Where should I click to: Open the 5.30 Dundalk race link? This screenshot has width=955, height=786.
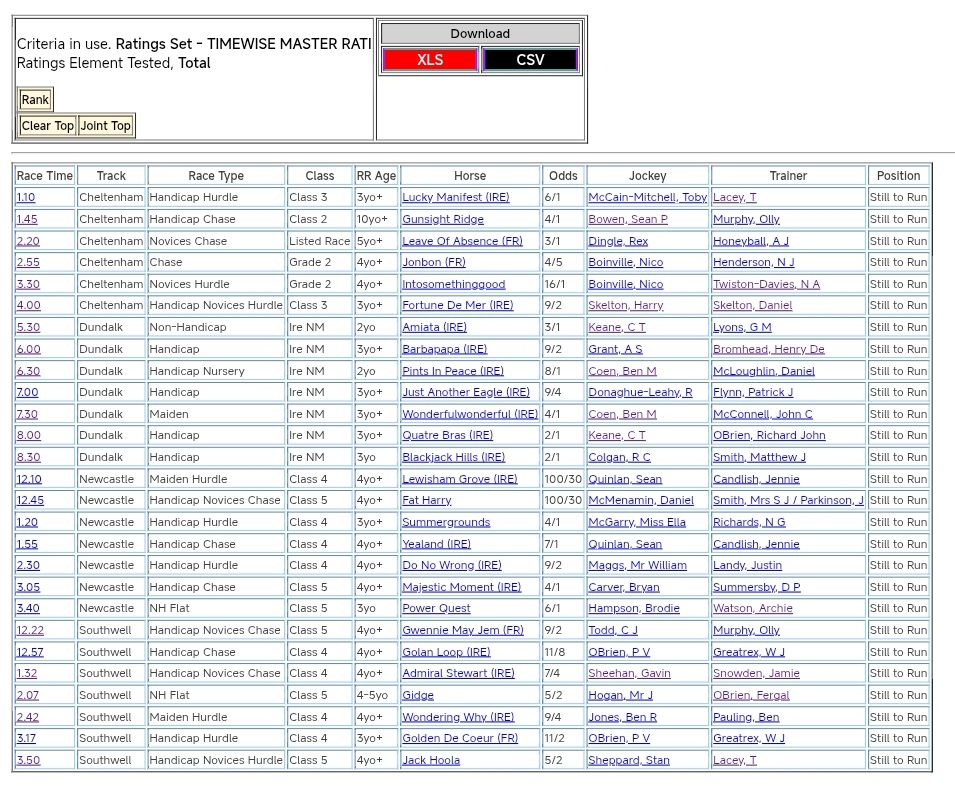pos(28,328)
